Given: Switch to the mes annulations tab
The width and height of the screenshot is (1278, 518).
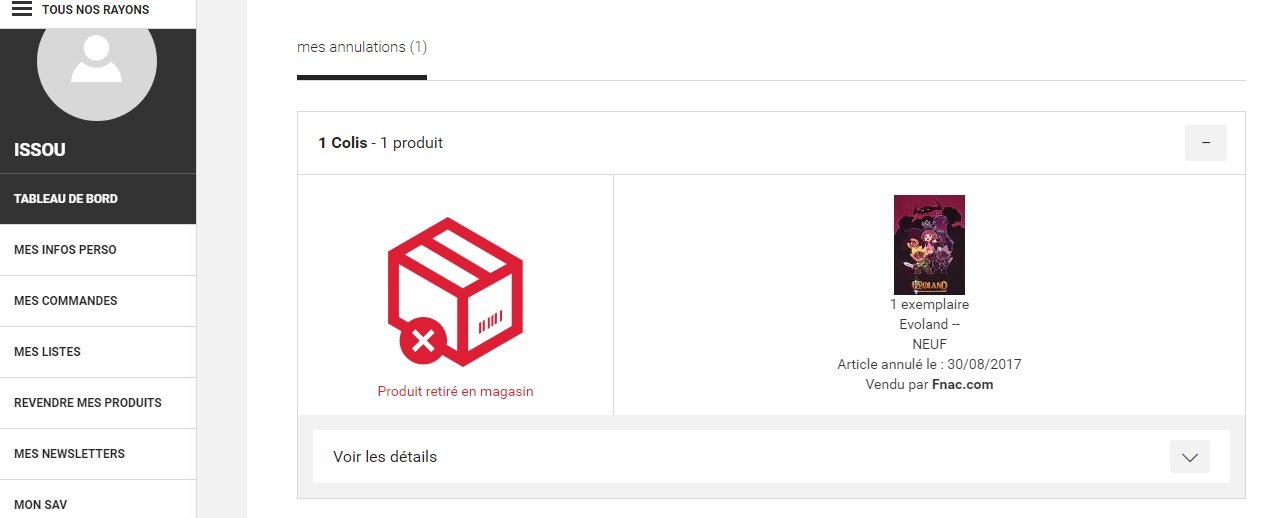Looking at the screenshot, I should coord(362,47).
